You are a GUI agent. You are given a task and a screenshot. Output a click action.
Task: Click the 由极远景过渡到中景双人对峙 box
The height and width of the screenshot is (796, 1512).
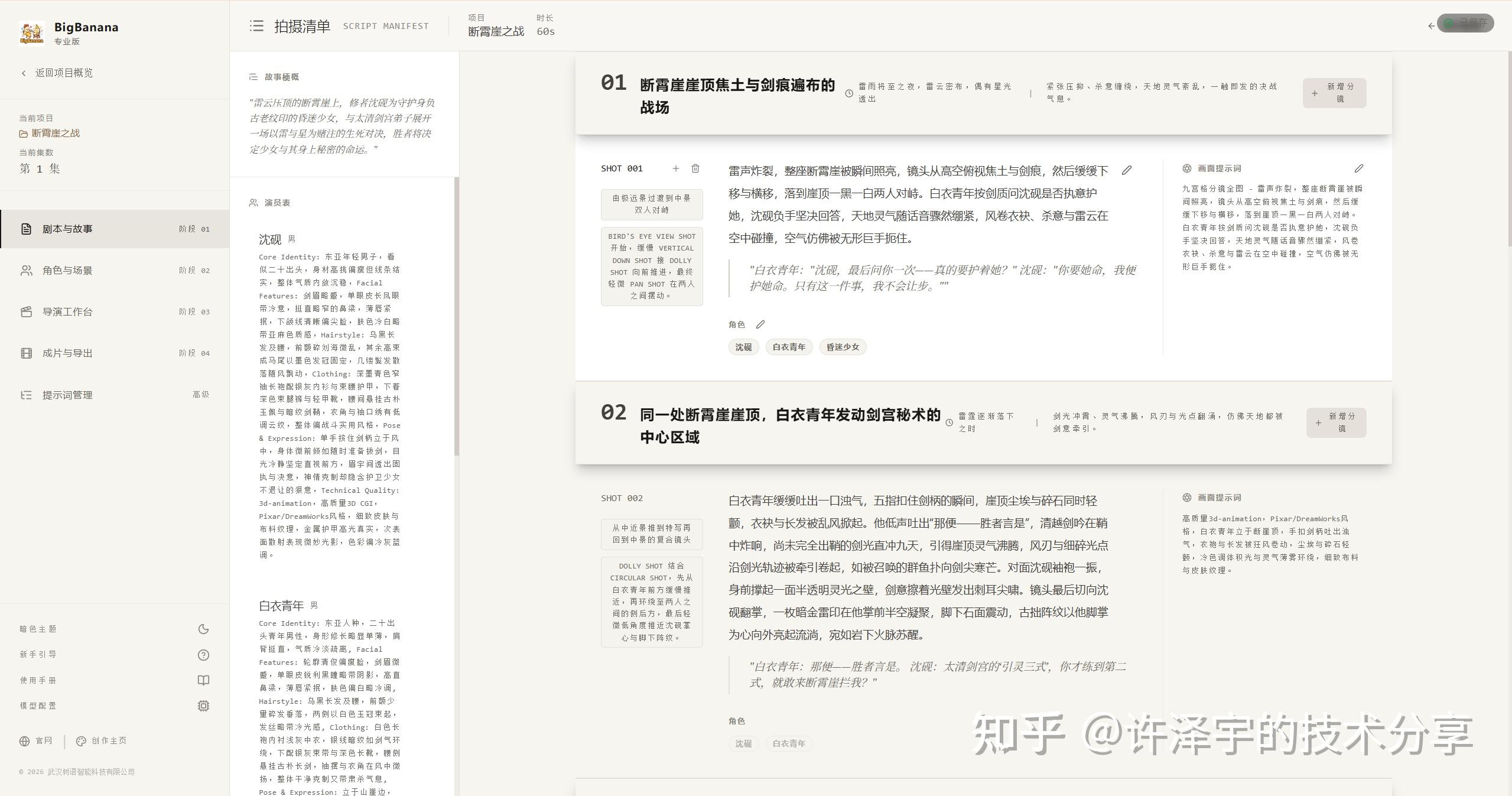pos(652,204)
